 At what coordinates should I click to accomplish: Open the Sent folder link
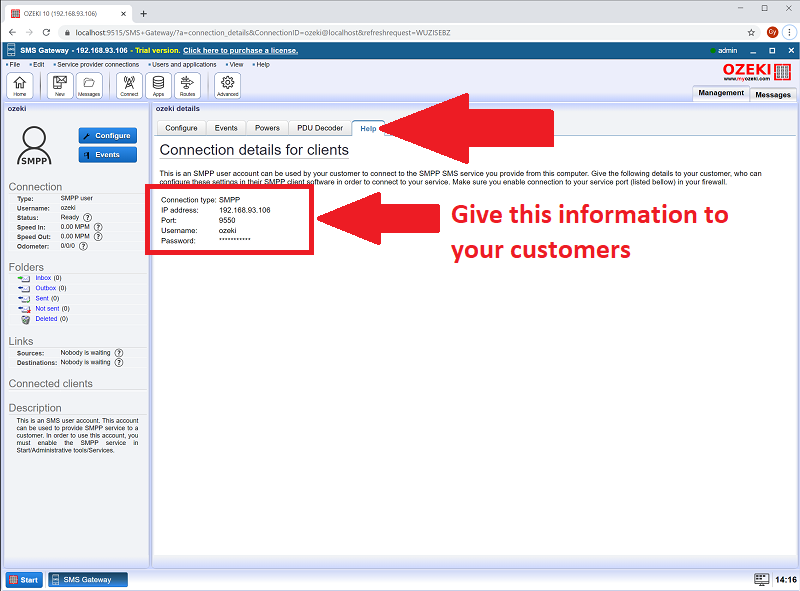point(42,299)
